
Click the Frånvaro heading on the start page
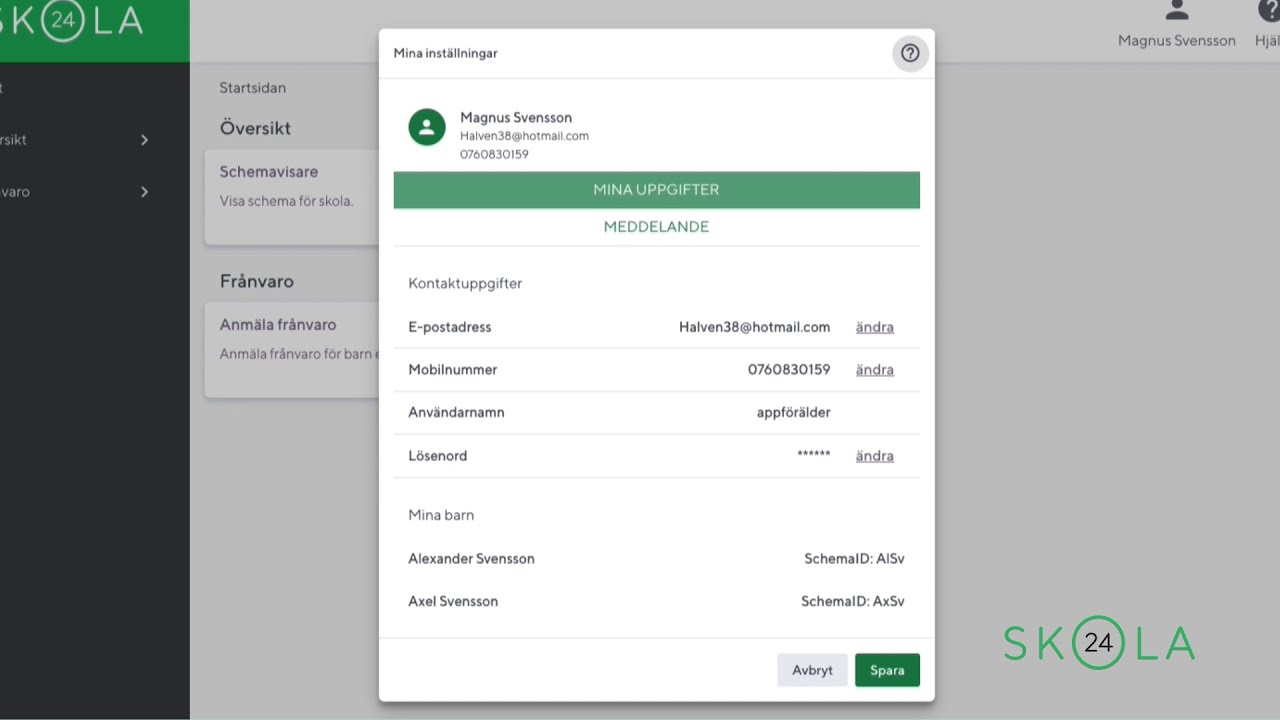pos(257,282)
